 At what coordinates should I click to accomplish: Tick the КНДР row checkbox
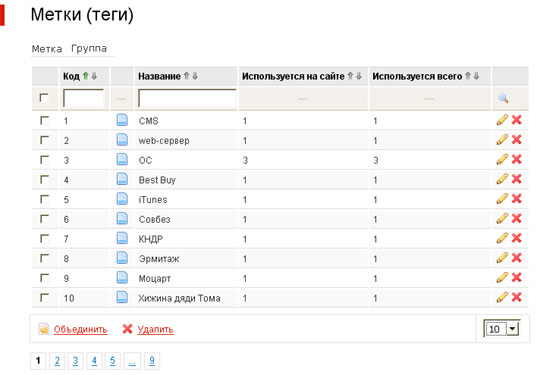45,239
